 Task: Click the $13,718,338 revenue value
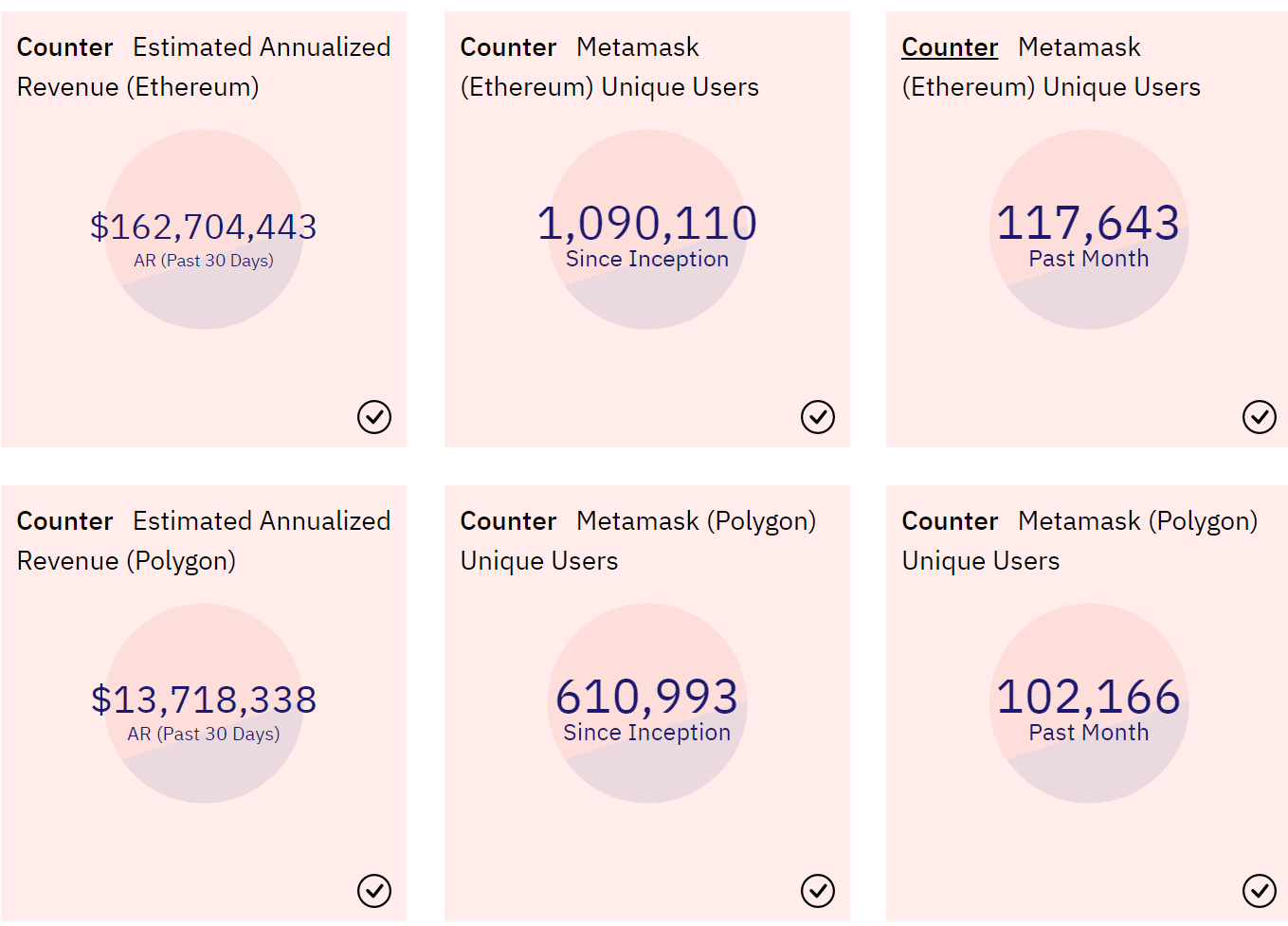[x=204, y=700]
